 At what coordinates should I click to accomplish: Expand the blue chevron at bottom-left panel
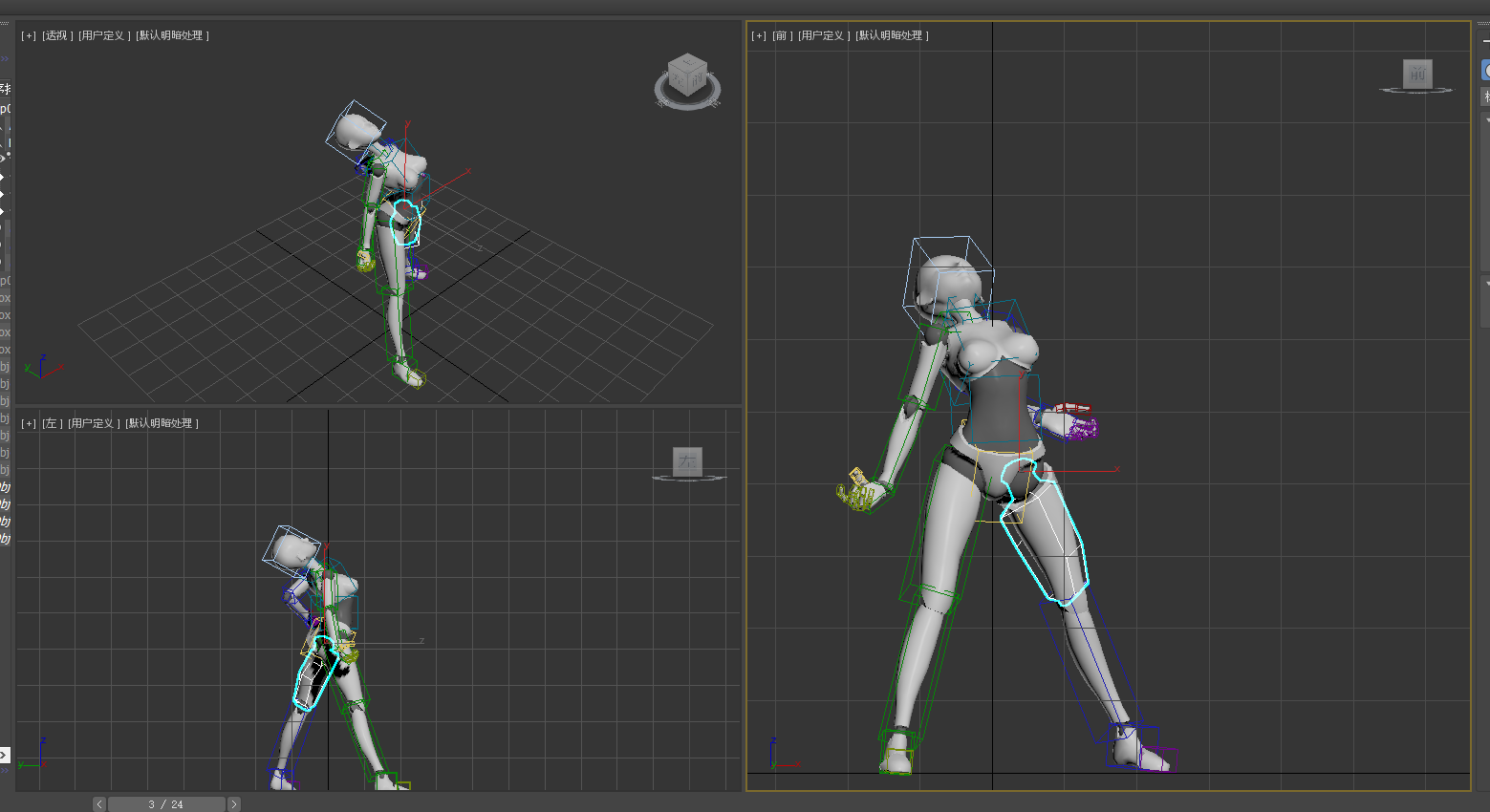click(x=4, y=770)
